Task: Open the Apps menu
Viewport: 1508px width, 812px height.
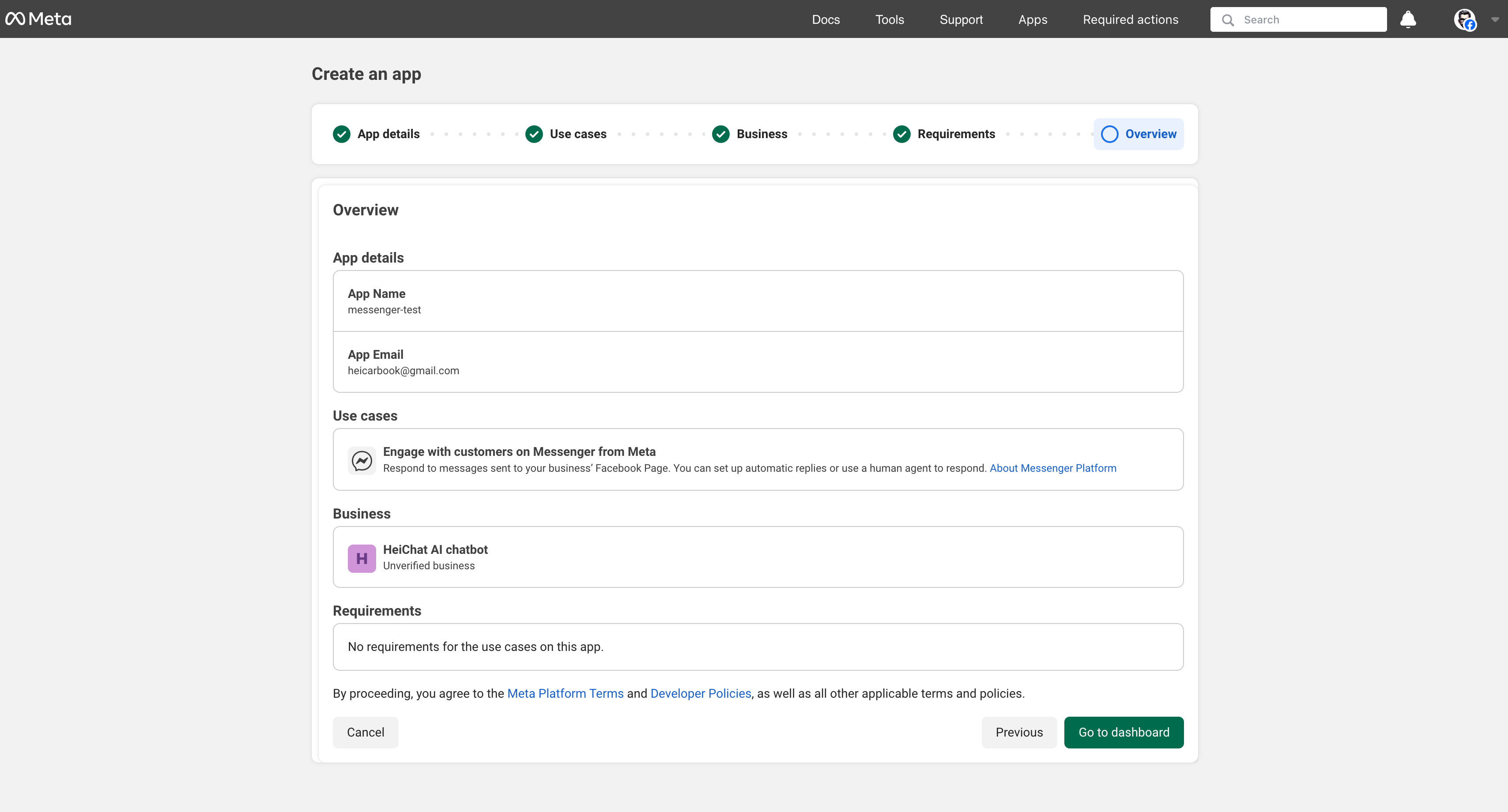Action: pos(1033,19)
